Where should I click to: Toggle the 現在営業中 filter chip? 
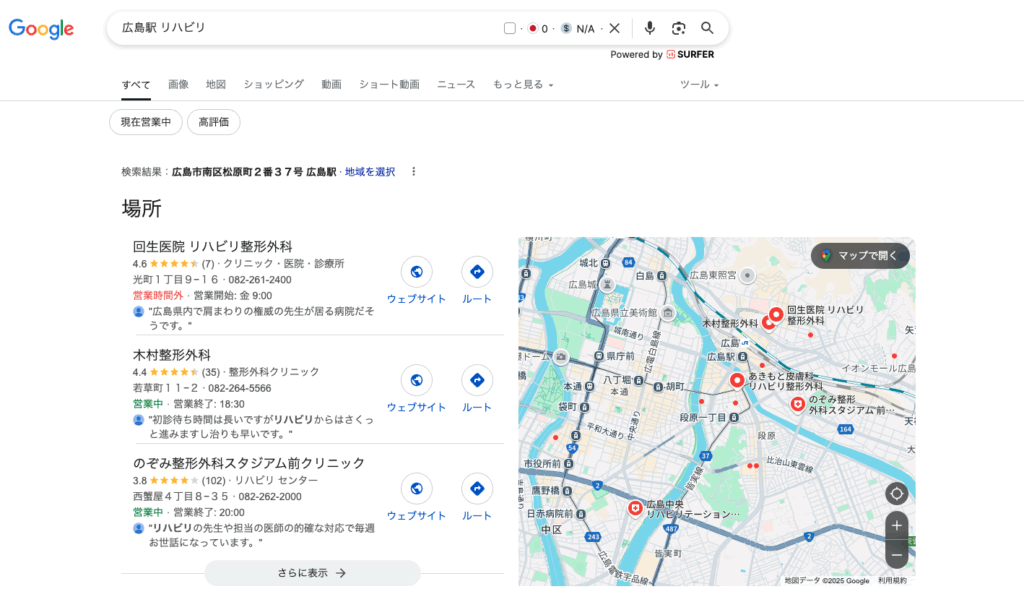[146, 122]
